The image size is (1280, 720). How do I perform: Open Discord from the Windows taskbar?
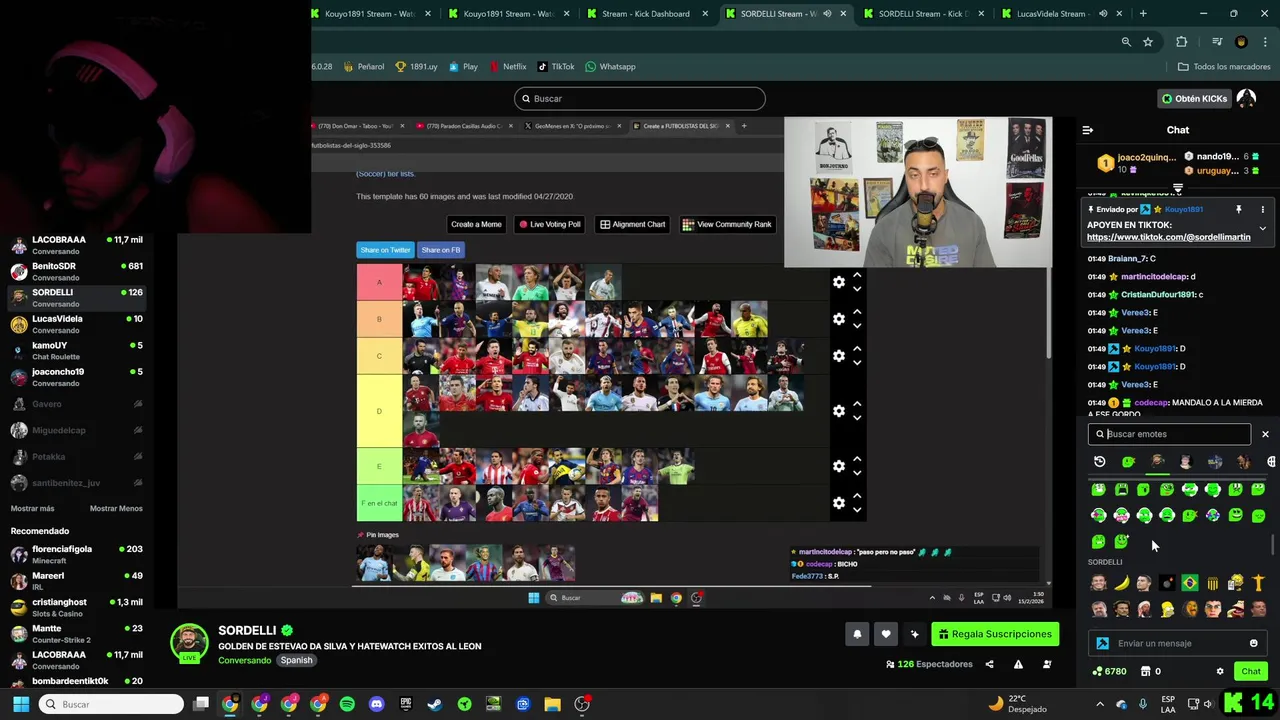click(x=376, y=704)
